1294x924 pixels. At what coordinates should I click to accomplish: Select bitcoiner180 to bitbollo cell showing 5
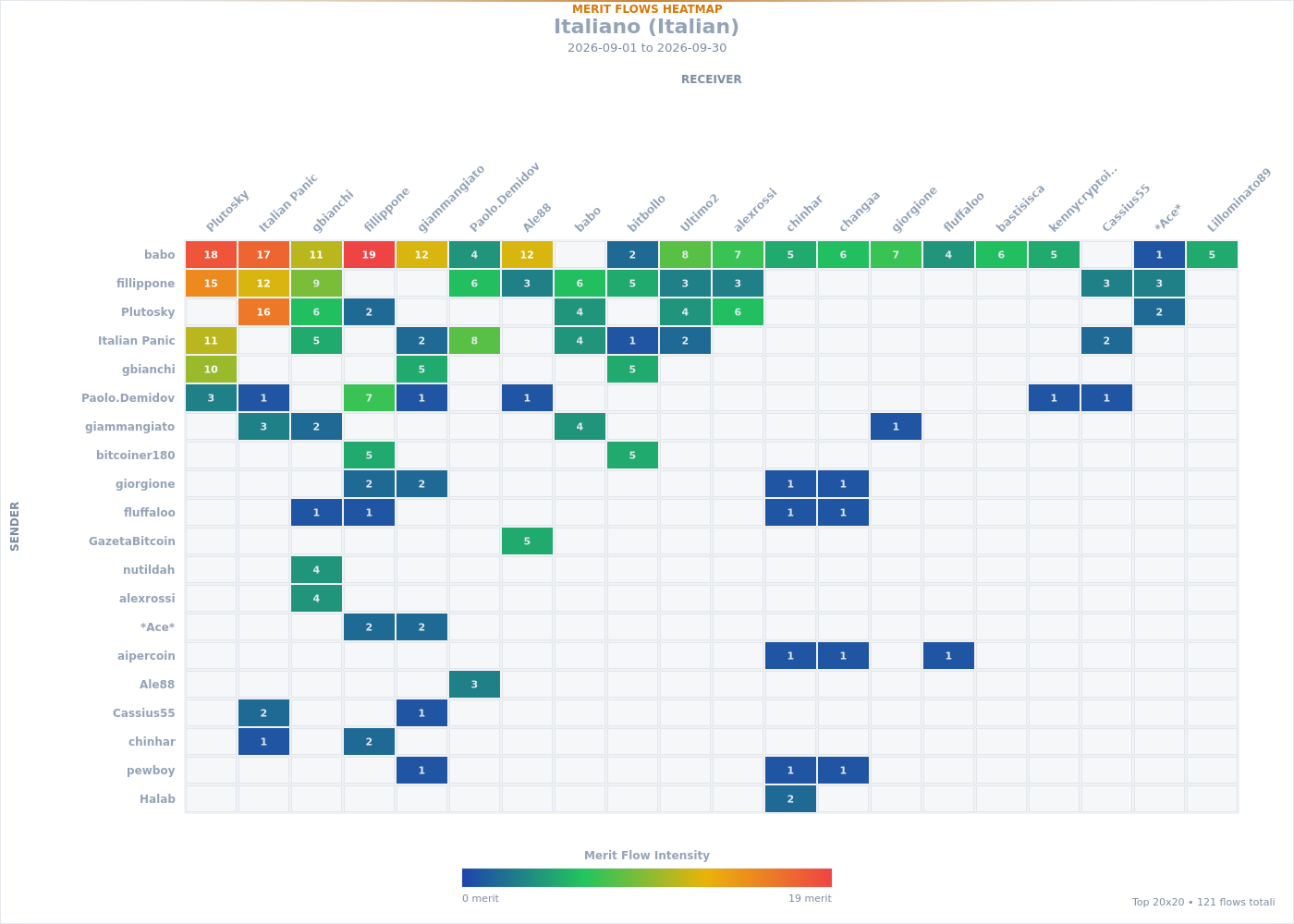[632, 456]
